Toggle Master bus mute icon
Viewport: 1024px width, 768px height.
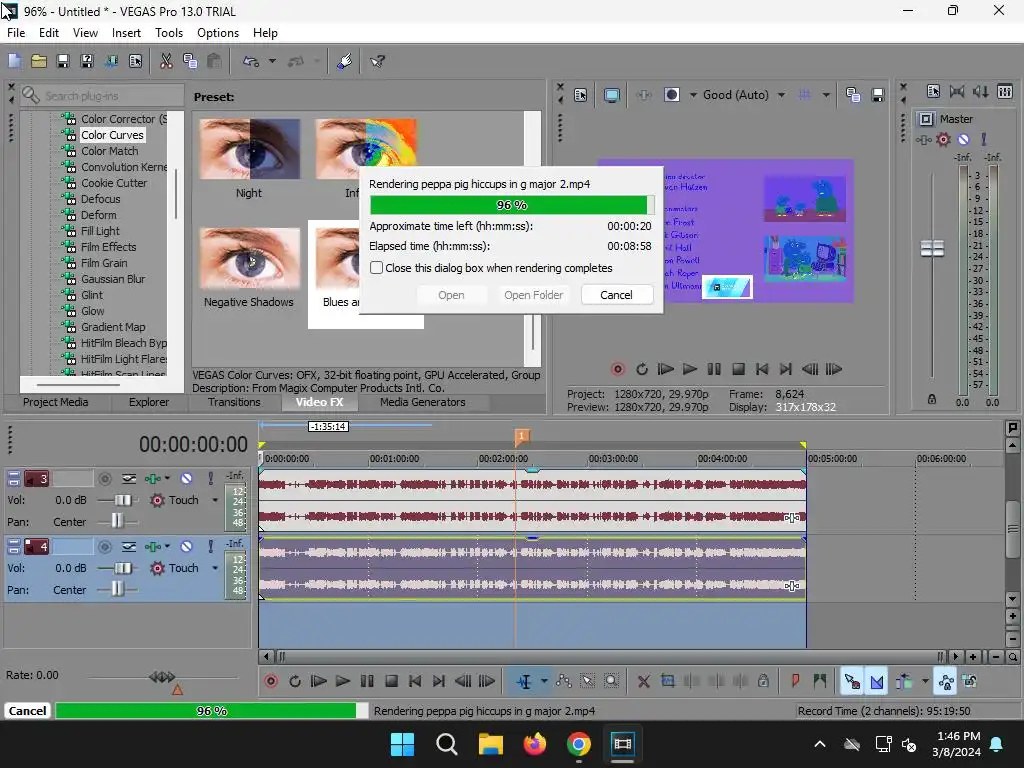click(963, 139)
